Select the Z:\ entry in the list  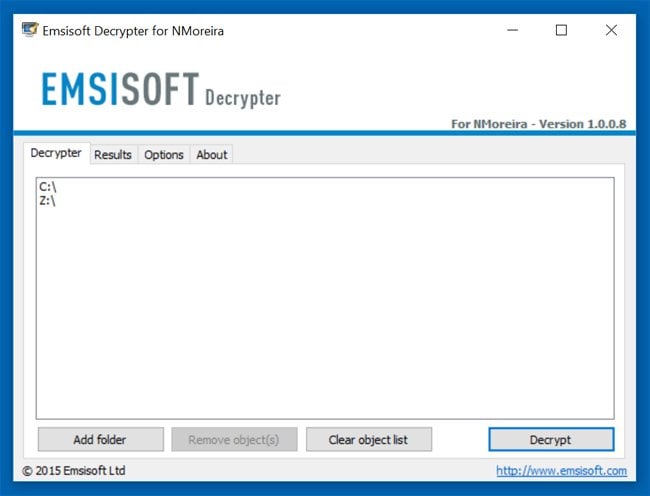coord(47,201)
